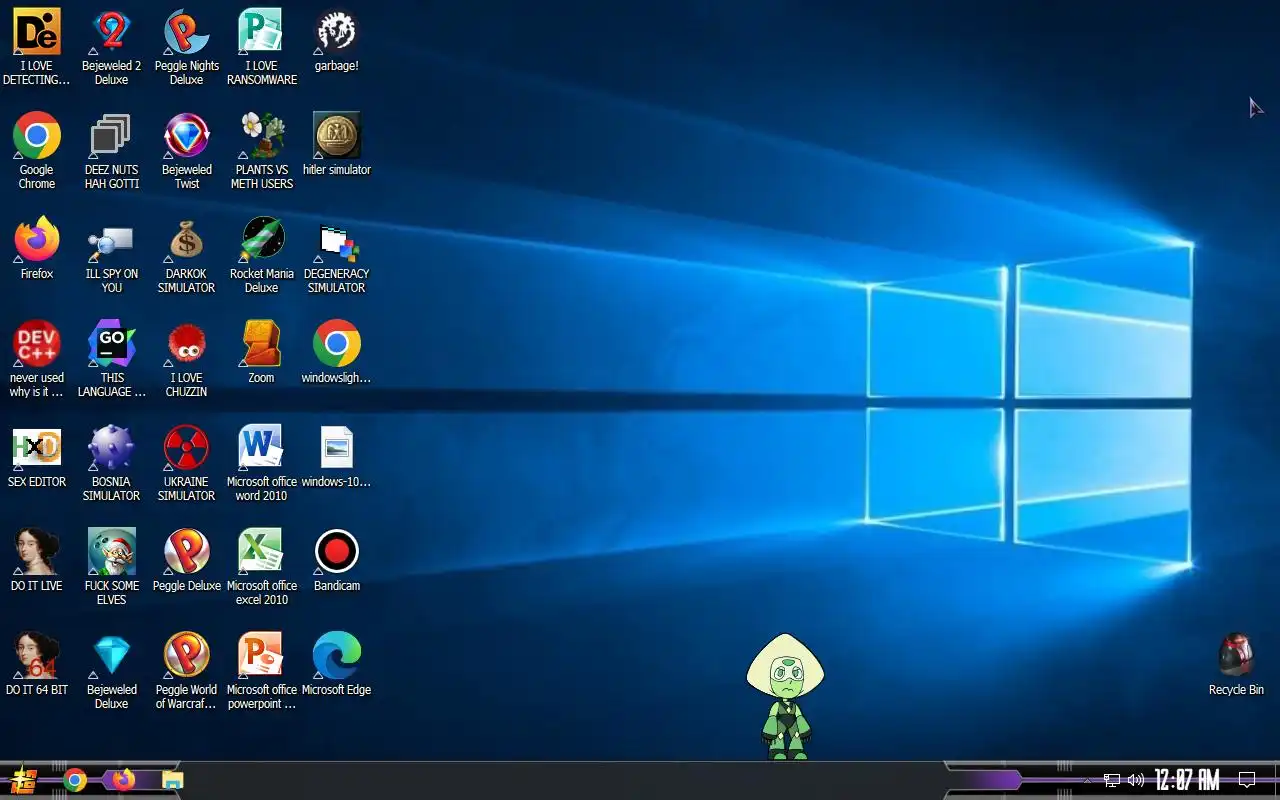Open windowsligh... Chrome shortcut
The width and height of the screenshot is (1280, 800).
pyautogui.click(x=337, y=351)
